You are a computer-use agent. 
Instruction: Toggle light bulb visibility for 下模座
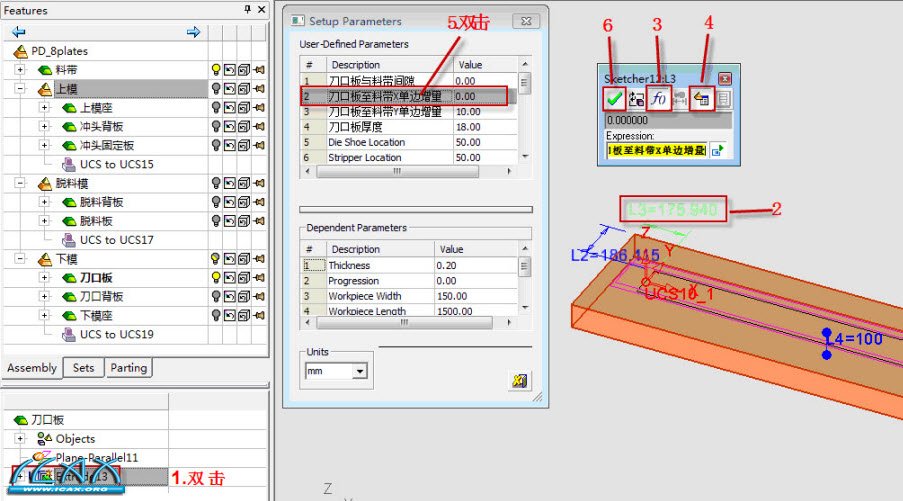coord(216,315)
